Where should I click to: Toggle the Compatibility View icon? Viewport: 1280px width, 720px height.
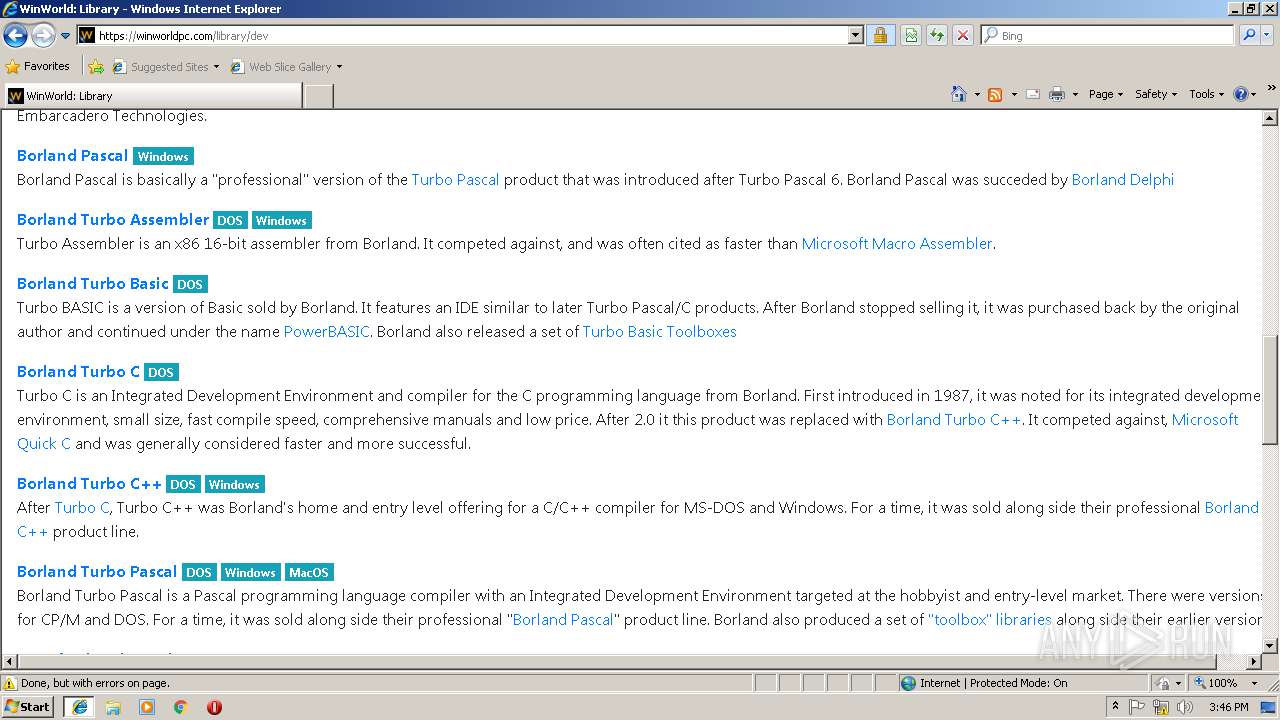tap(911, 35)
